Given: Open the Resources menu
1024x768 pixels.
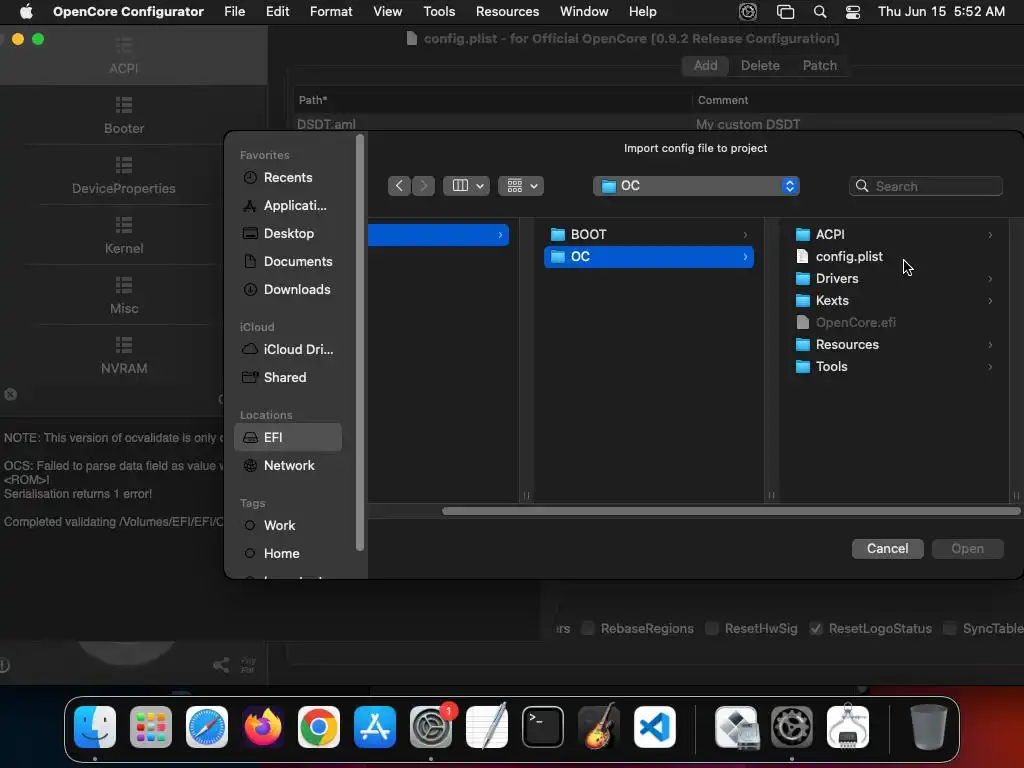Looking at the screenshot, I should click(x=507, y=12).
